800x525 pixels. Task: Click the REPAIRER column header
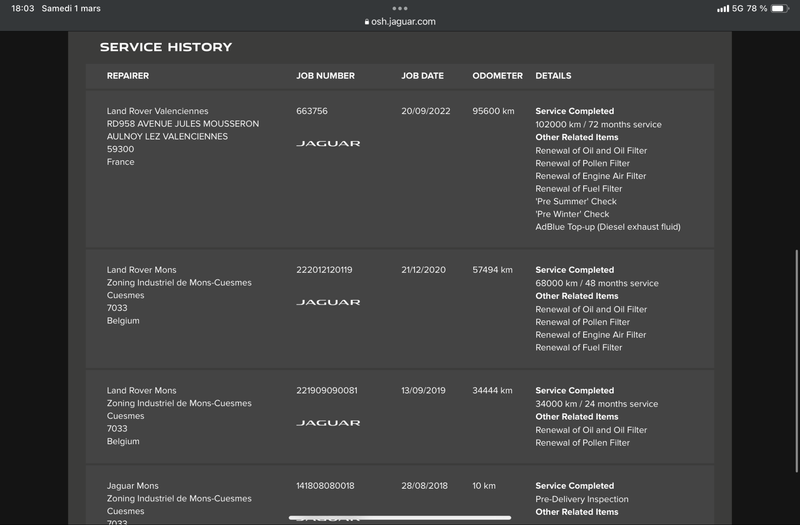(128, 76)
